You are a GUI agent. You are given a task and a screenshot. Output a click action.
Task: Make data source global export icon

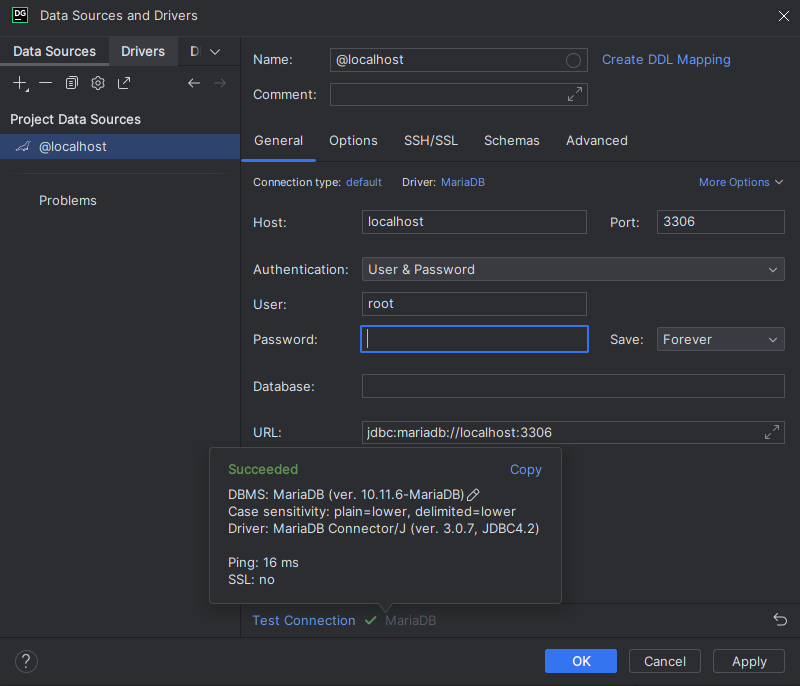point(124,83)
